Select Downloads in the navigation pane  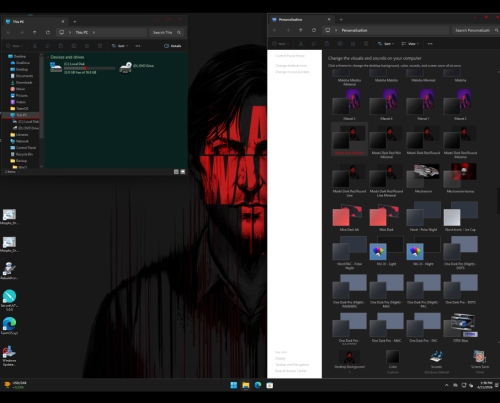click(x=22, y=82)
